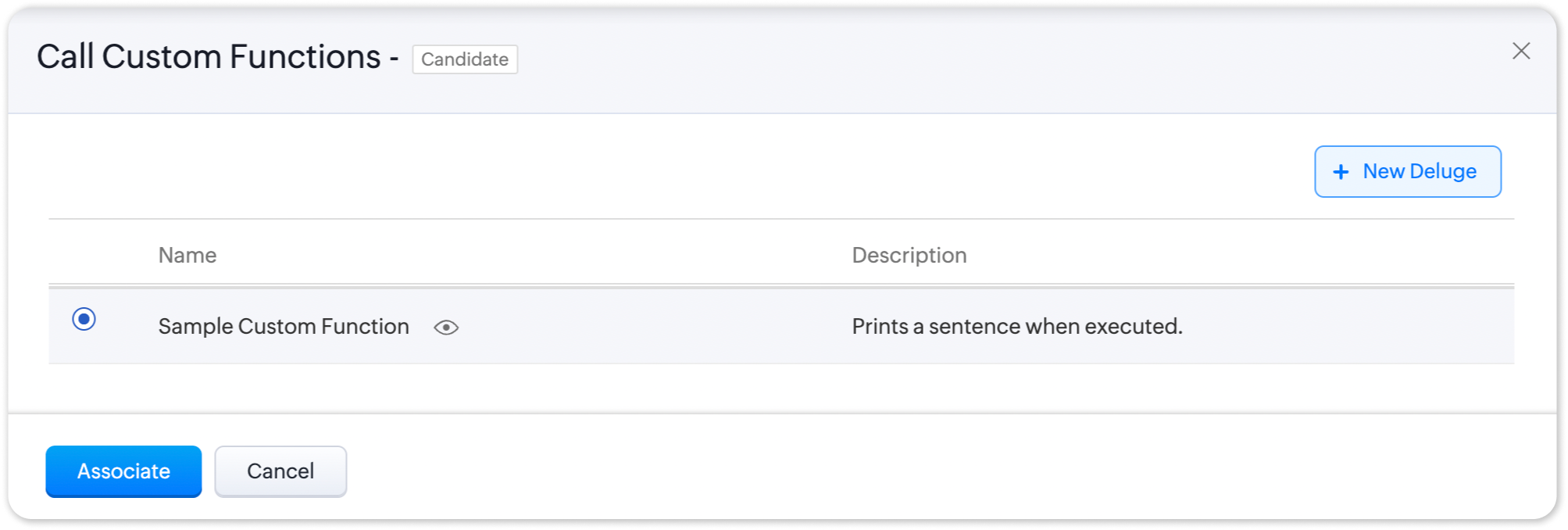Click the word 'Associate' in the footer
This screenshot has width=1568, height=530.
tap(123, 471)
